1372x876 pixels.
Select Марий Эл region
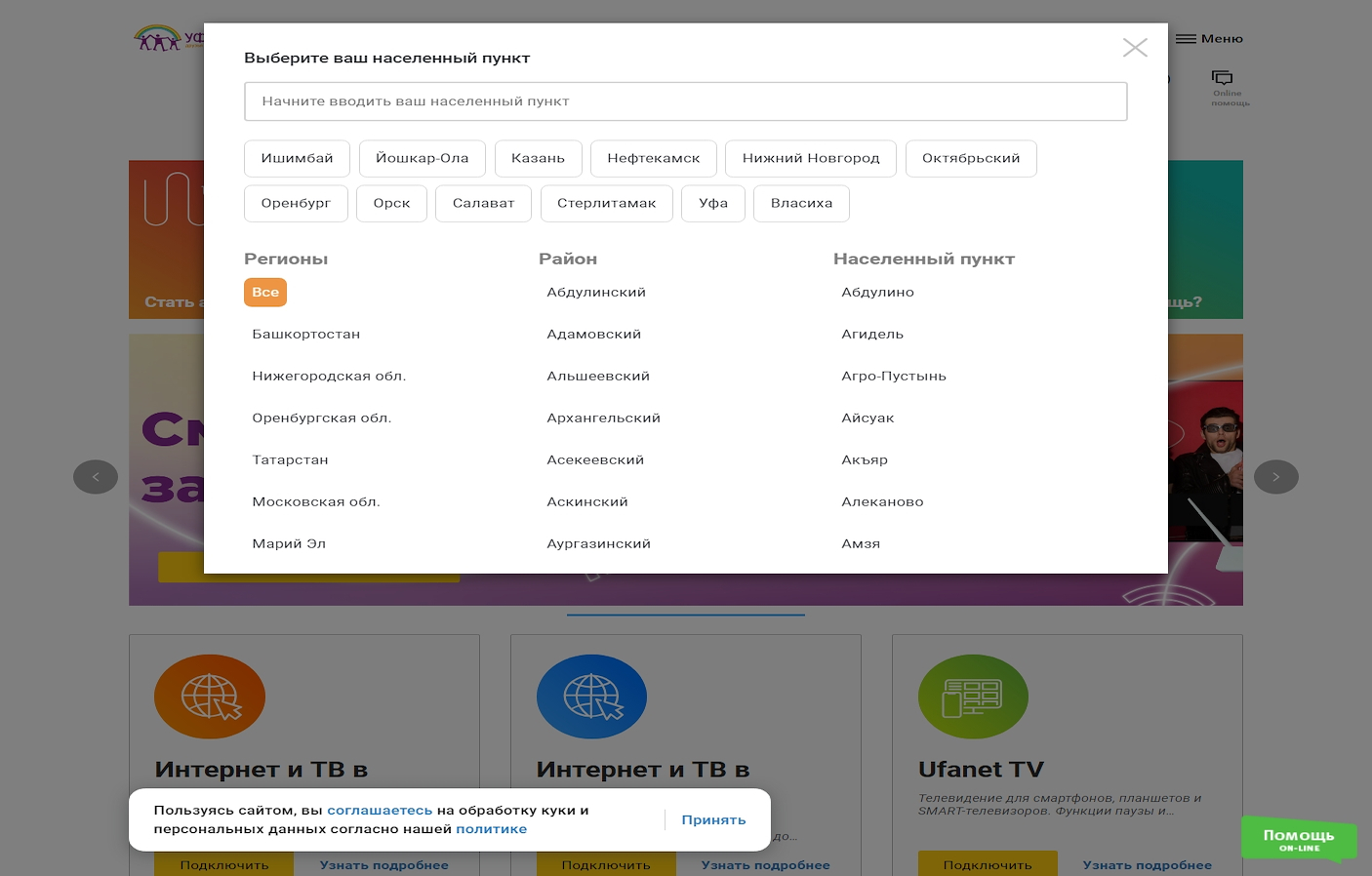click(289, 543)
